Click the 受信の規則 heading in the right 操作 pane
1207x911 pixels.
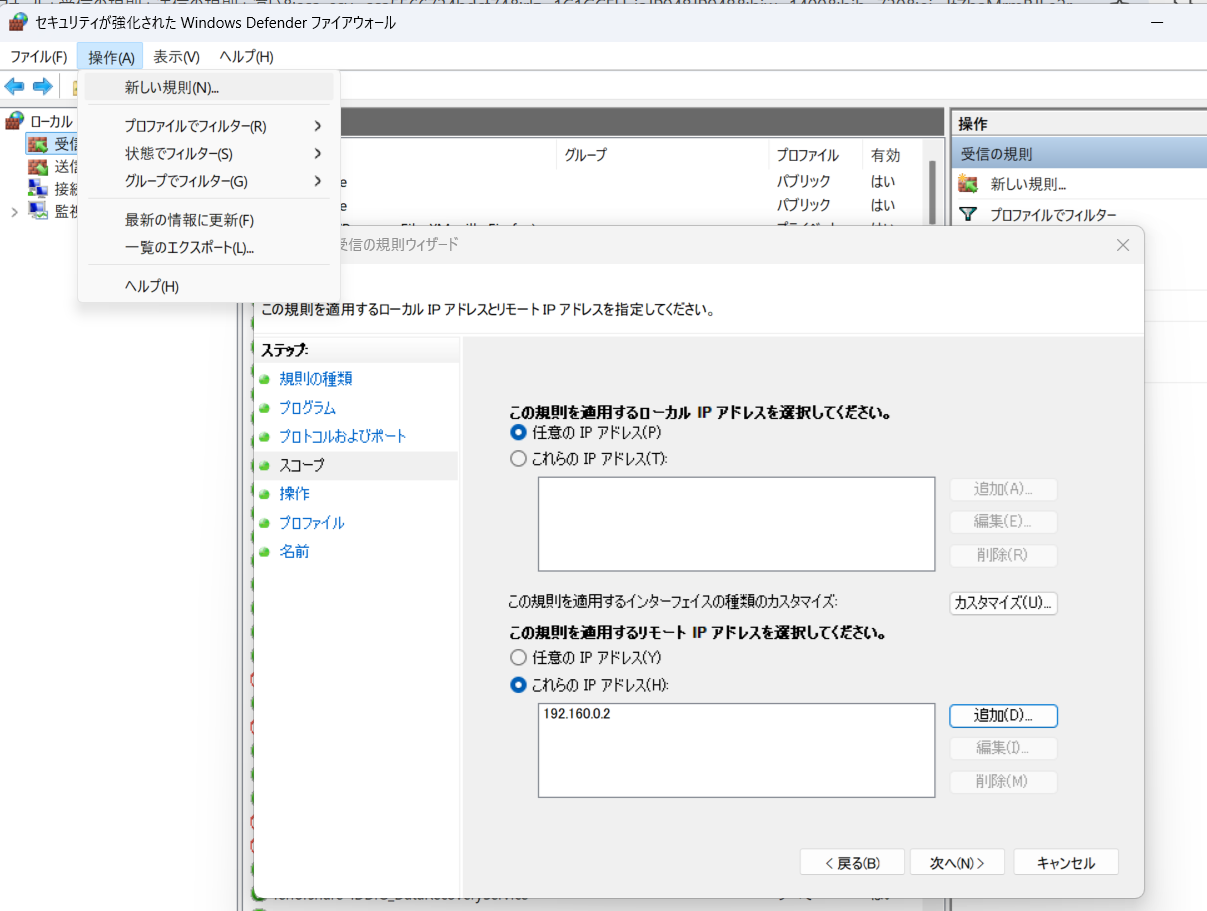coord(1079,154)
